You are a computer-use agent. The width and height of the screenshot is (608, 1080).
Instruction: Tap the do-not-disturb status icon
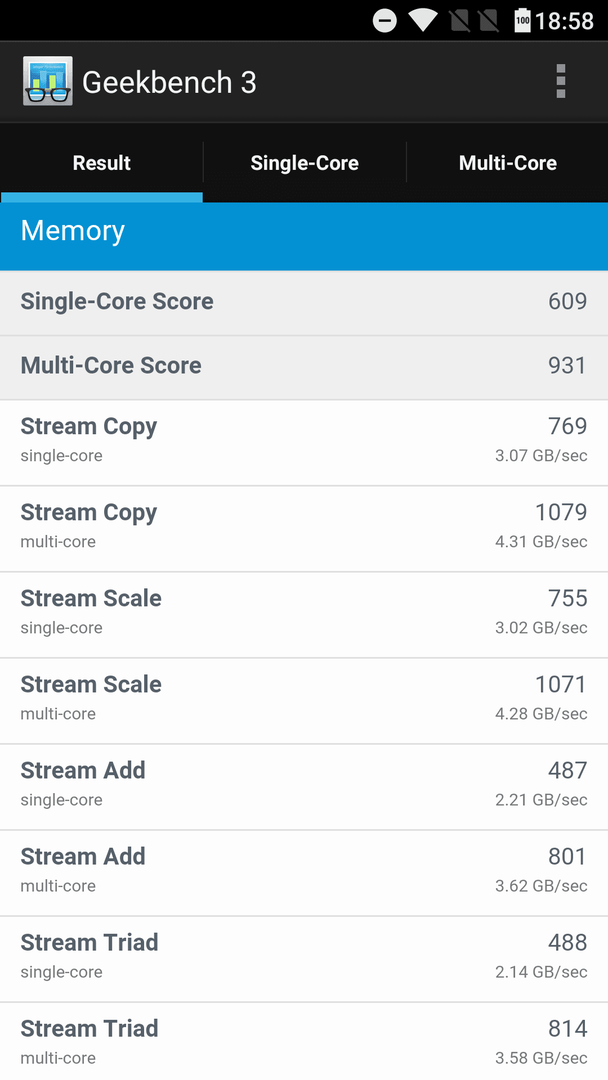tap(385, 21)
